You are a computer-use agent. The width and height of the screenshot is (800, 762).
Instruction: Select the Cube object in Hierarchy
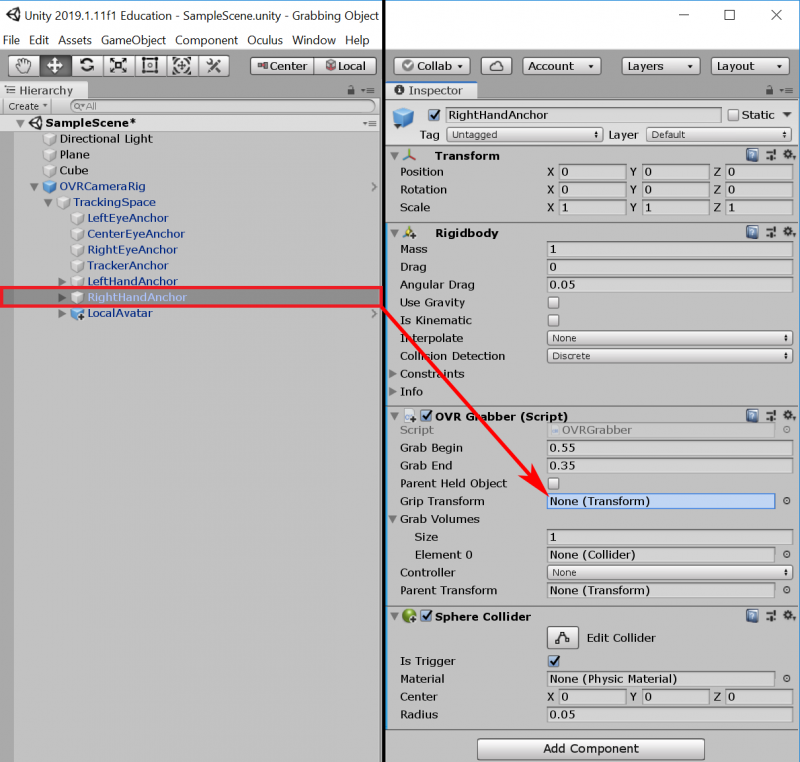[x=73, y=170]
